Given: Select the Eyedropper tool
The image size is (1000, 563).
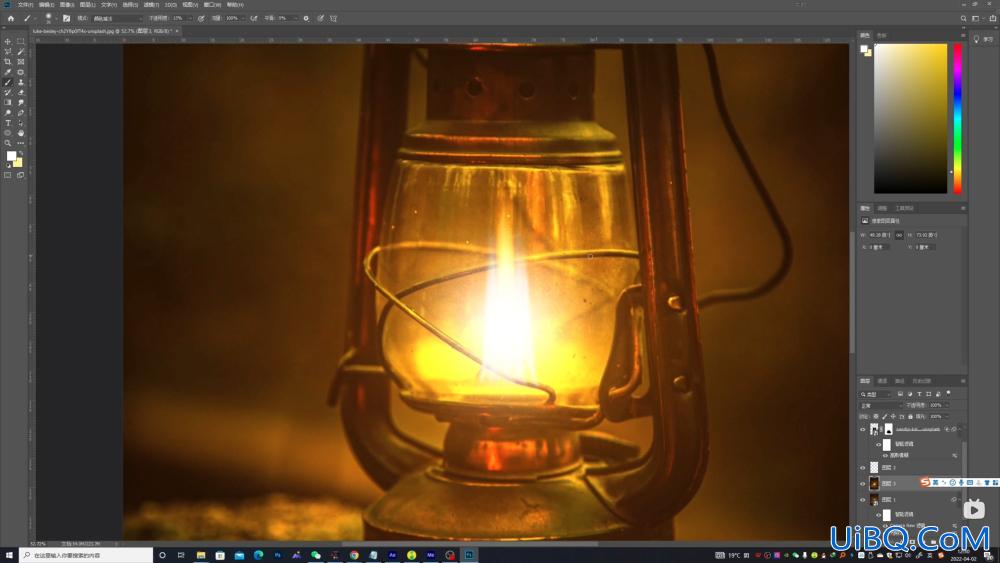Looking at the screenshot, I should [x=8, y=72].
